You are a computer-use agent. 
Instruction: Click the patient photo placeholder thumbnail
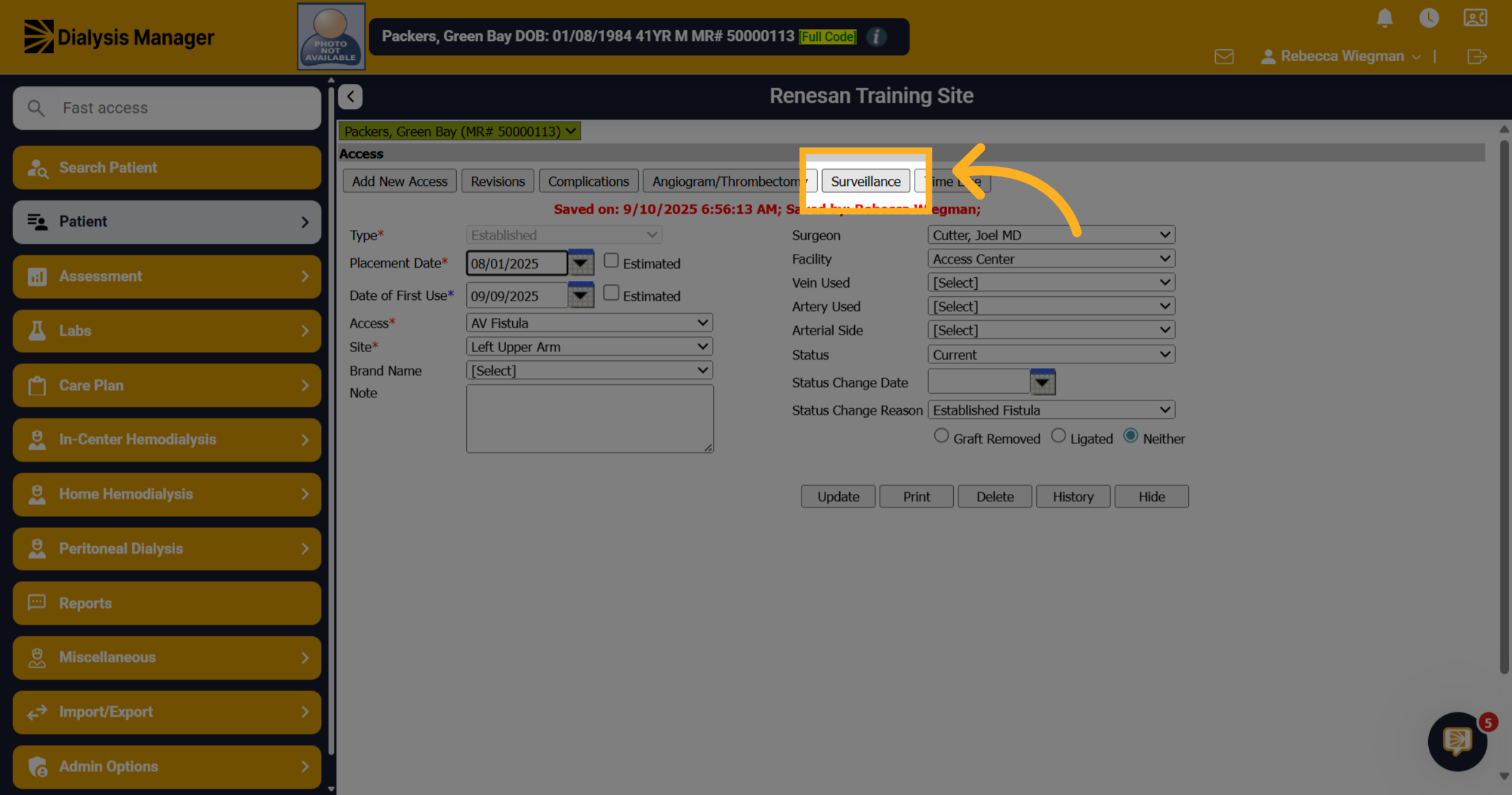tap(331, 37)
